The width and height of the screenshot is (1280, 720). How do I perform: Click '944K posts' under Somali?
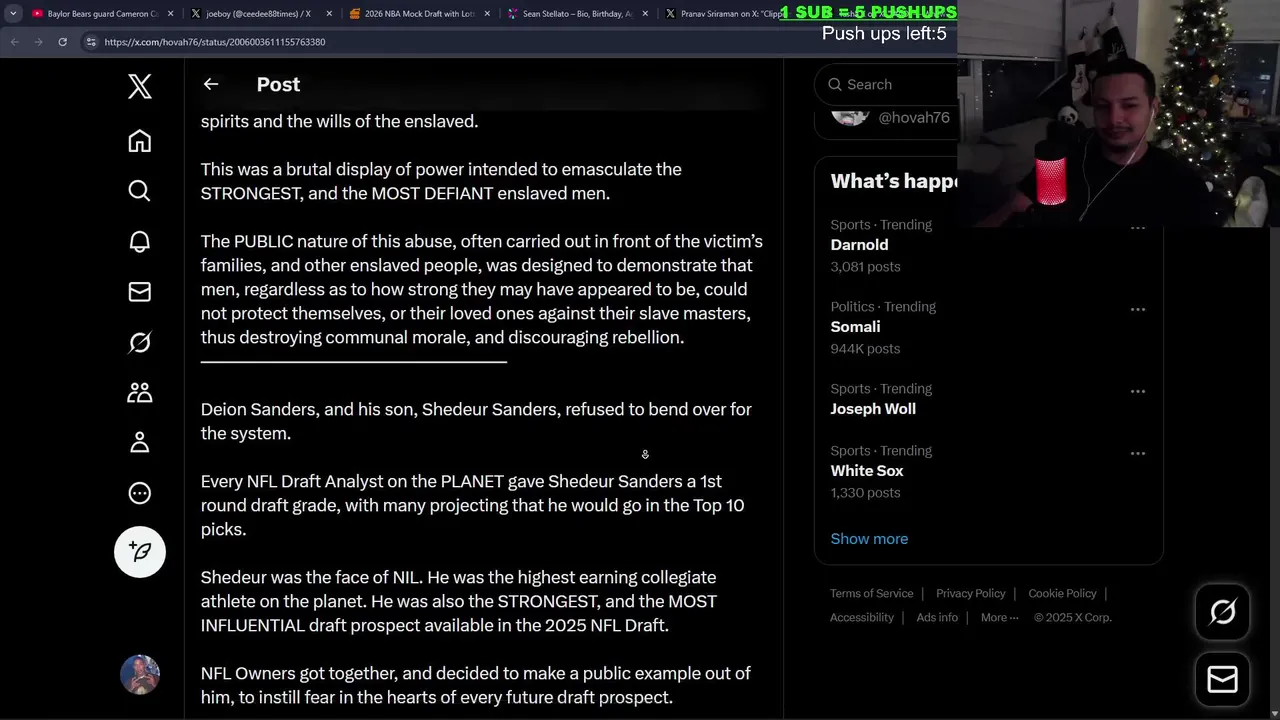[x=865, y=349]
